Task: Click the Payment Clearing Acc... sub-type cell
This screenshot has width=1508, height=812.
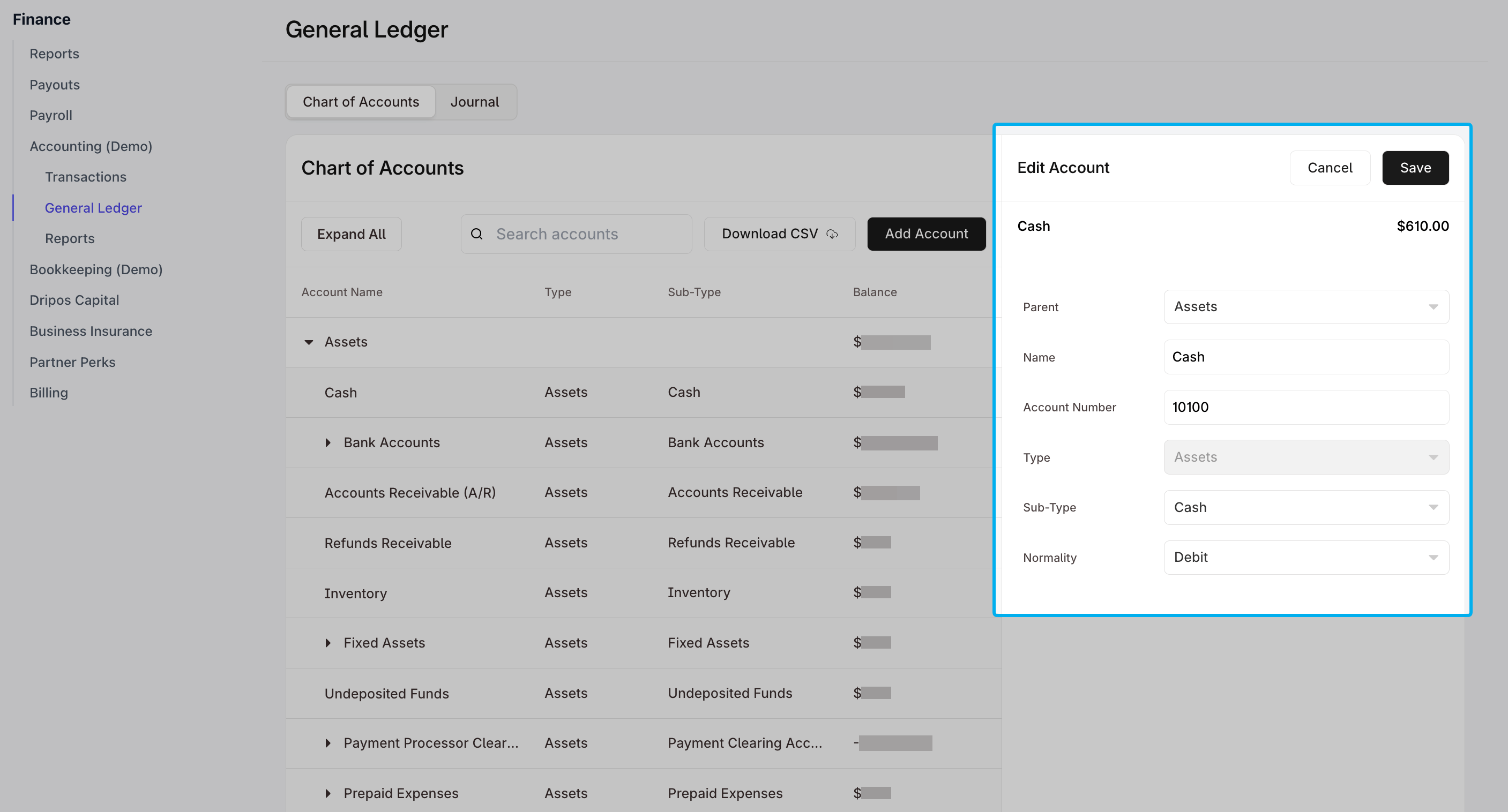Action: [745, 743]
